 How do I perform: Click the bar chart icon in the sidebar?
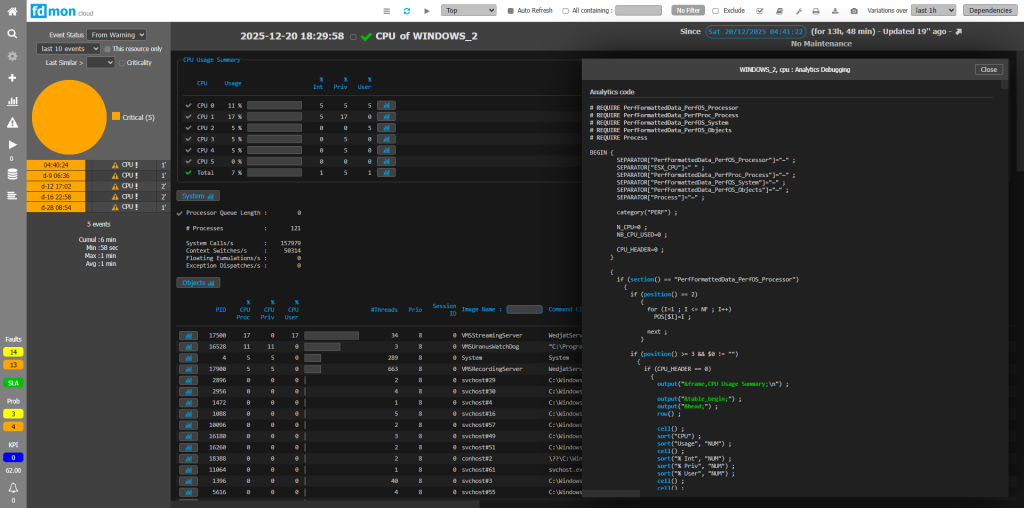13,101
